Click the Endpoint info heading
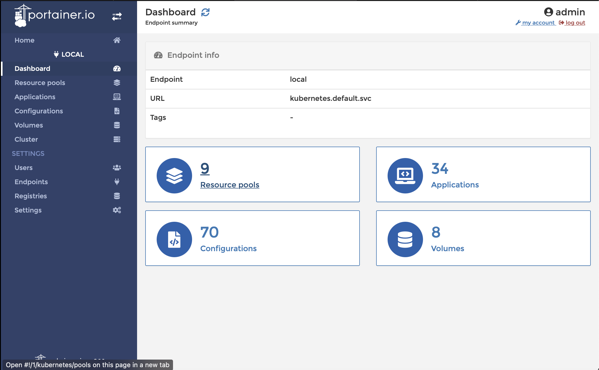599x370 pixels. pos(193,55)
